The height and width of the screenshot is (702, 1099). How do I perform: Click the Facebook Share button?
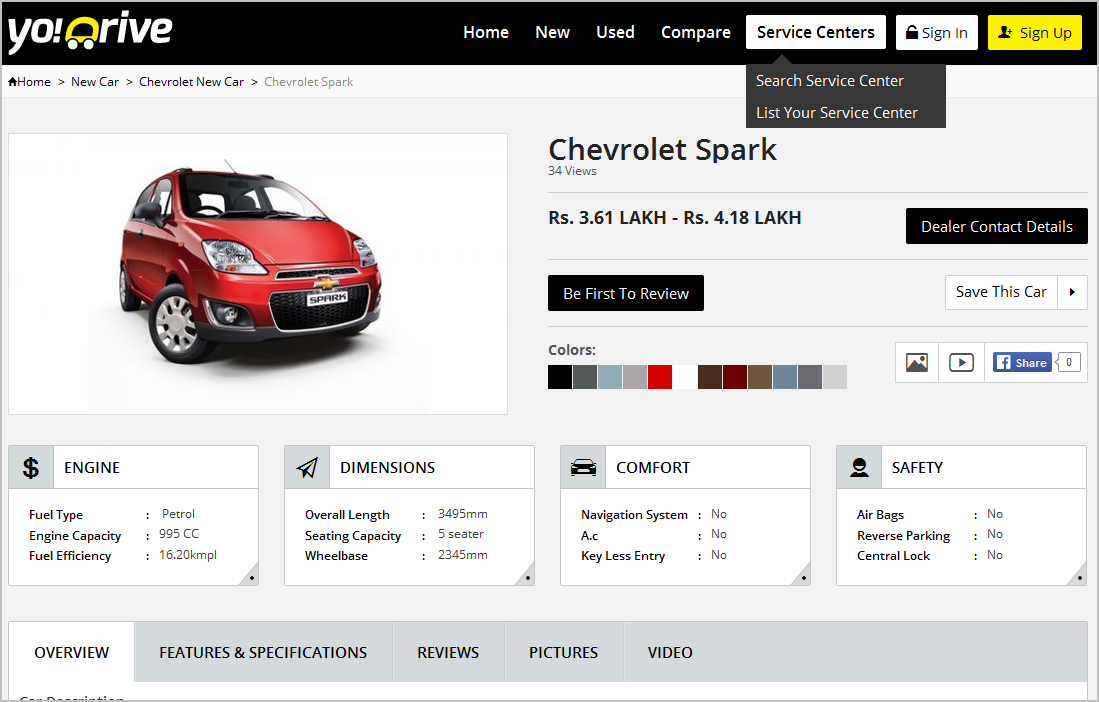(1022, 362)
